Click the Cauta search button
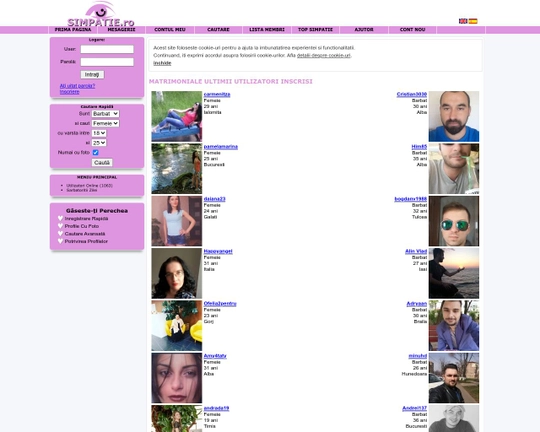Screen dimensions: 540x432 point(102,163)
